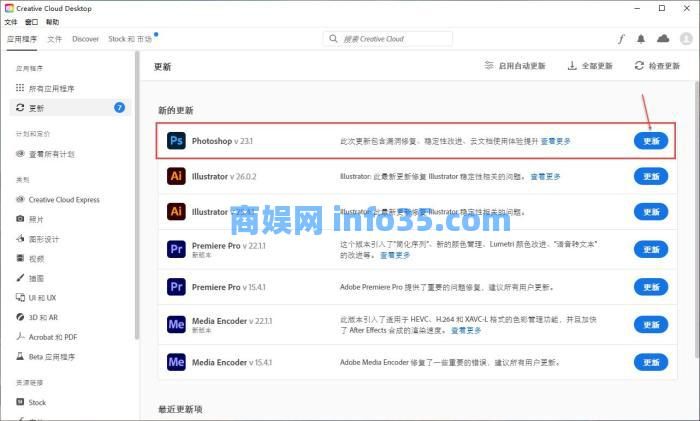Open the File menu in menu bar
The image size is (700, 421).
tap(11, 22)
